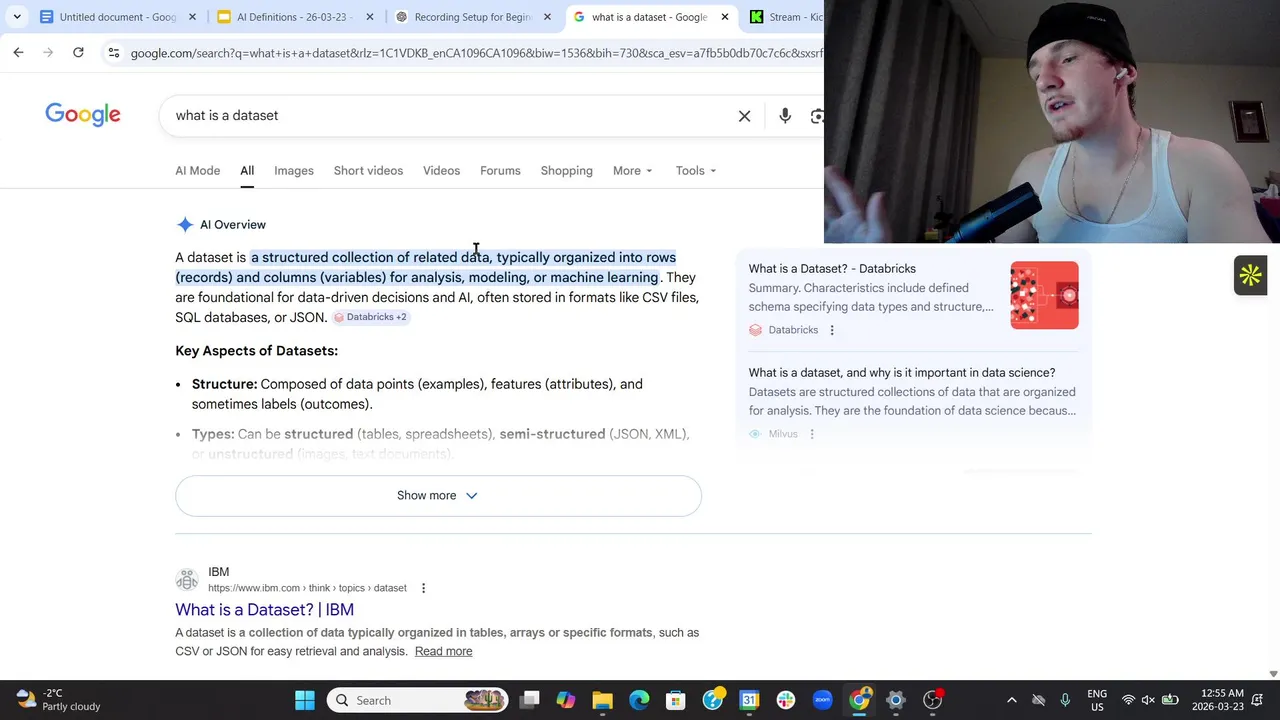Close the AI Definitions tab
Screen dimensions: 1280x720
369,17
